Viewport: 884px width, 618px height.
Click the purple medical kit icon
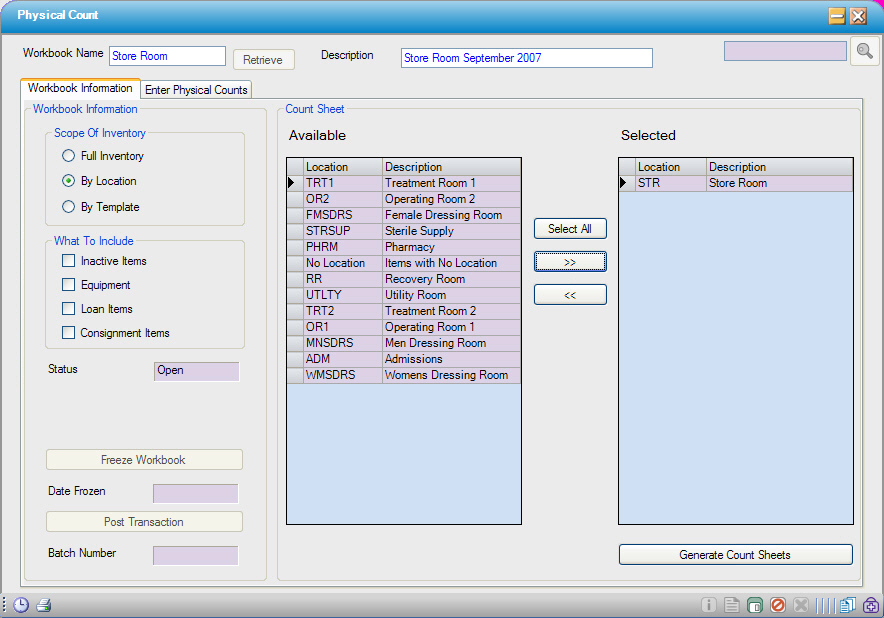(871, 605)
